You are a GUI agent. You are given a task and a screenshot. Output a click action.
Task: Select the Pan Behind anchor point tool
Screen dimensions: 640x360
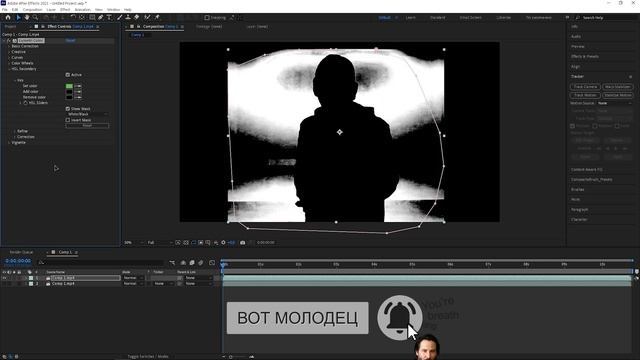pos(82,18)
